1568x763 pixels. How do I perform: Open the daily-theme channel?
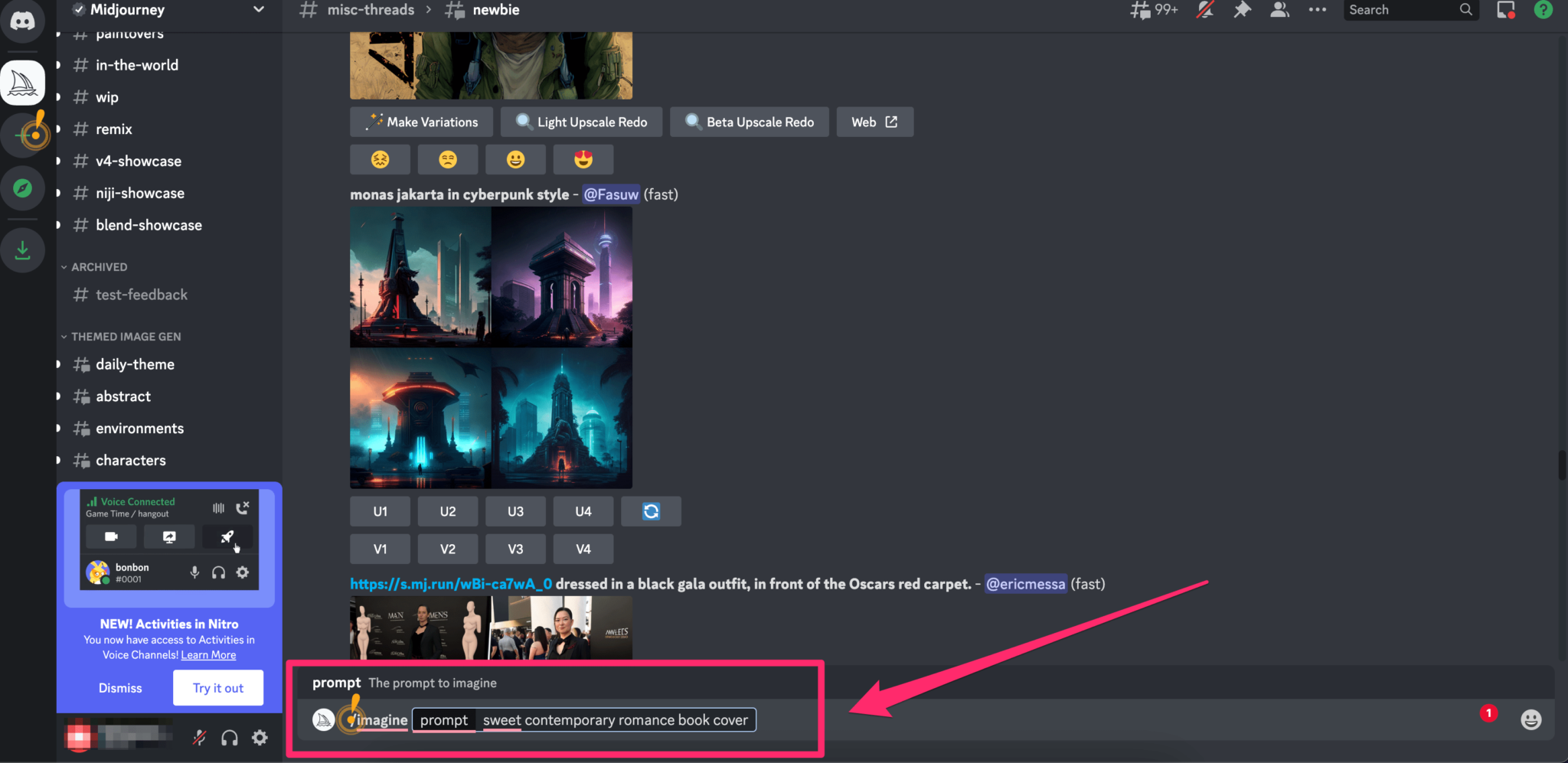(135, 364)
